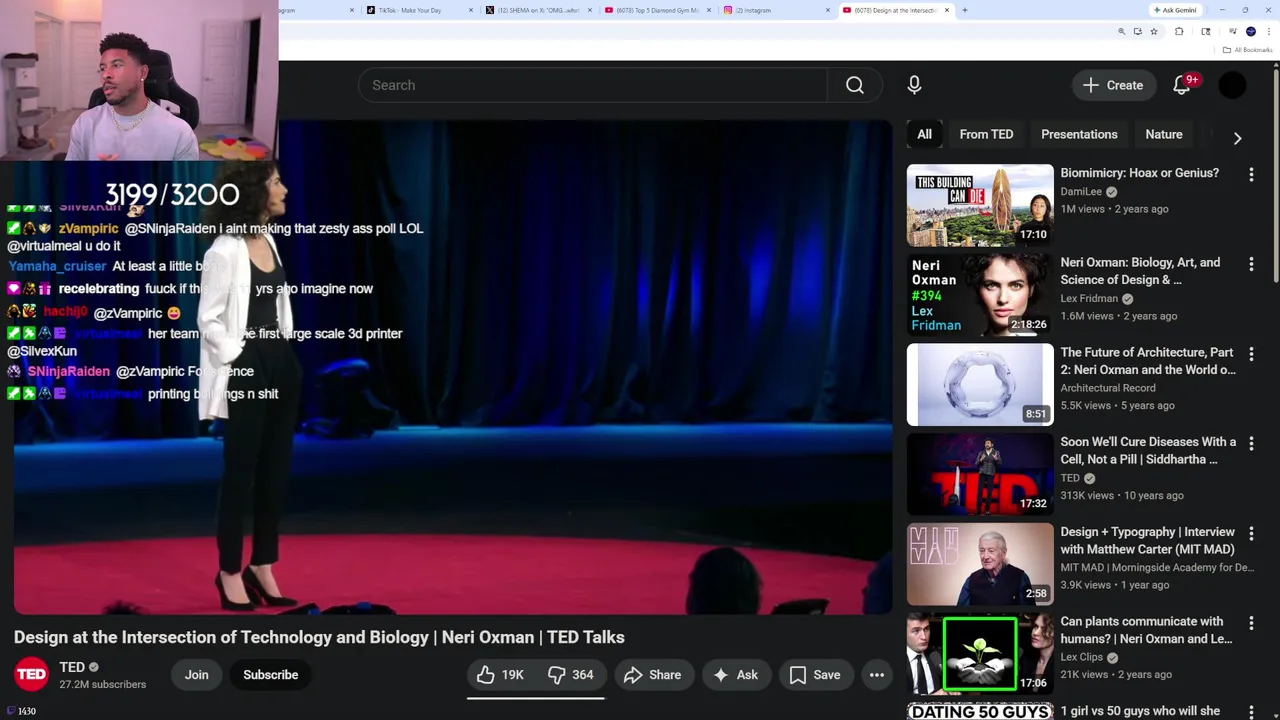1280x720 pixels.
Task: Open a new browser tab
Action: click(x=964, y=10)
